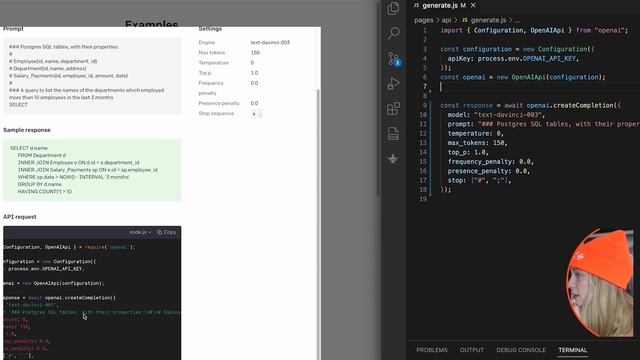
Task: Click the 'API request' heading
Action: pos(20,217)
